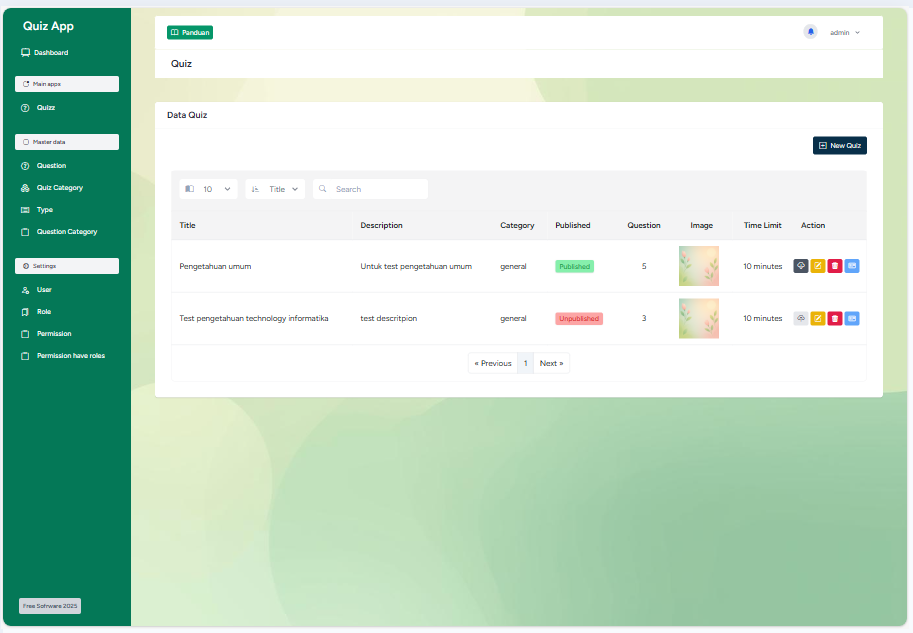The image size is (913, 633).
Task: Open the Question Category page
Action: tap(59, 232)
